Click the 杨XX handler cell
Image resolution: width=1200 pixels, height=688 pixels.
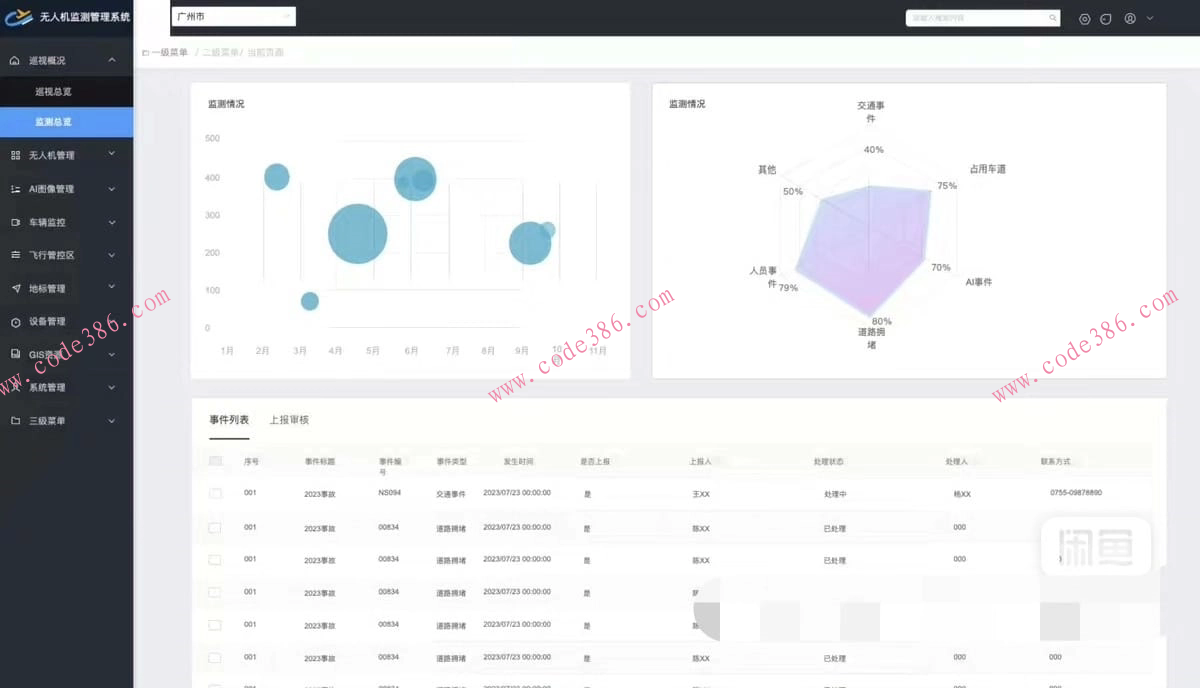pyautogui.click(x=962, y=494)
